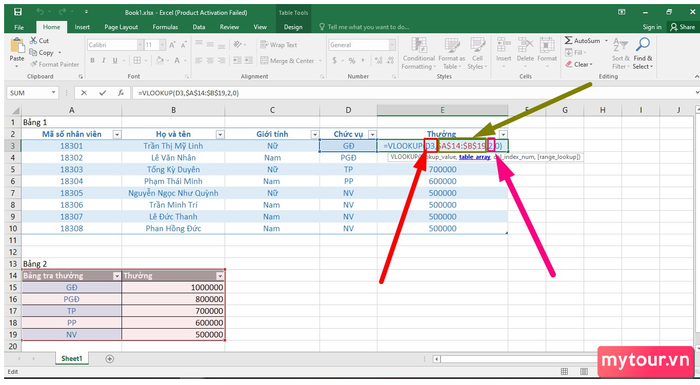Click the Insert Function fx icon
The width and height of the screenshot is (700, 385).
(121, 93)
